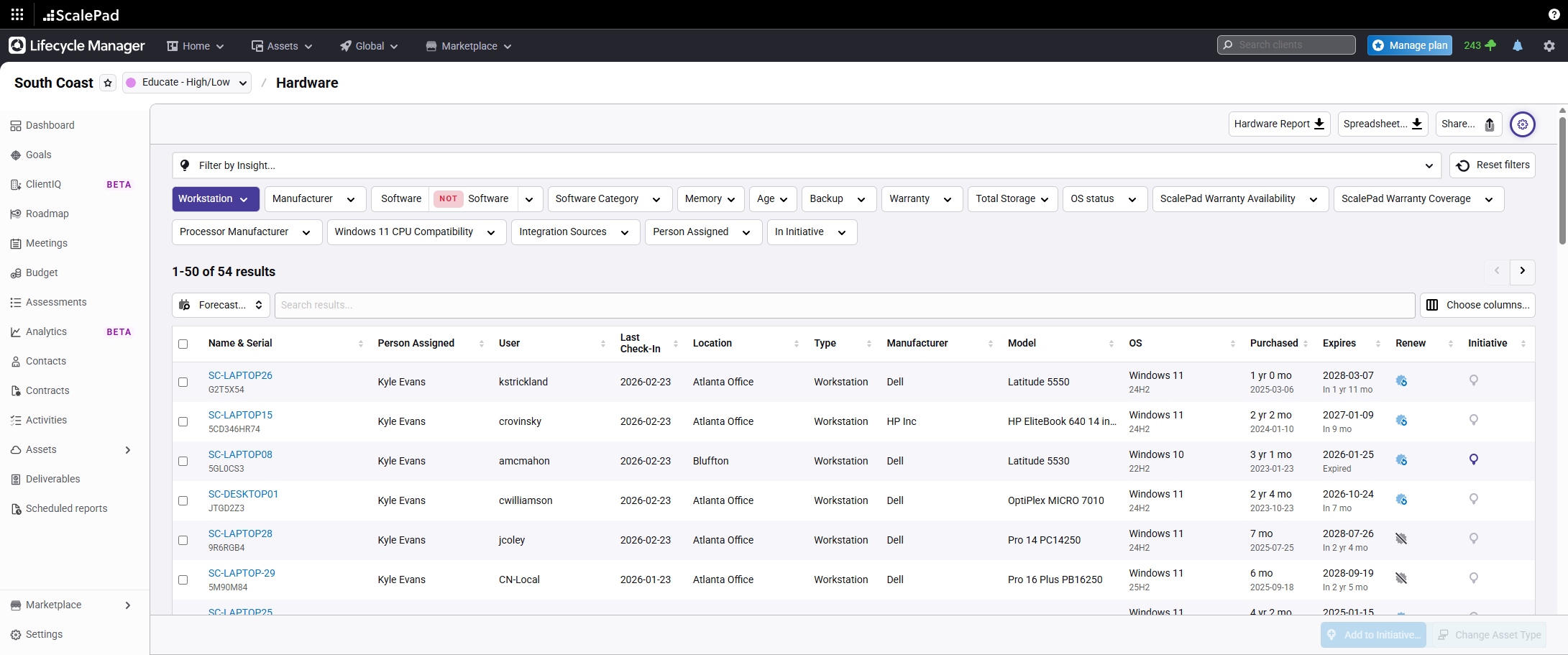The width and height of the screenshot is (1568, 655).
Task: Click the Search results input field
Action: point(844,305)
